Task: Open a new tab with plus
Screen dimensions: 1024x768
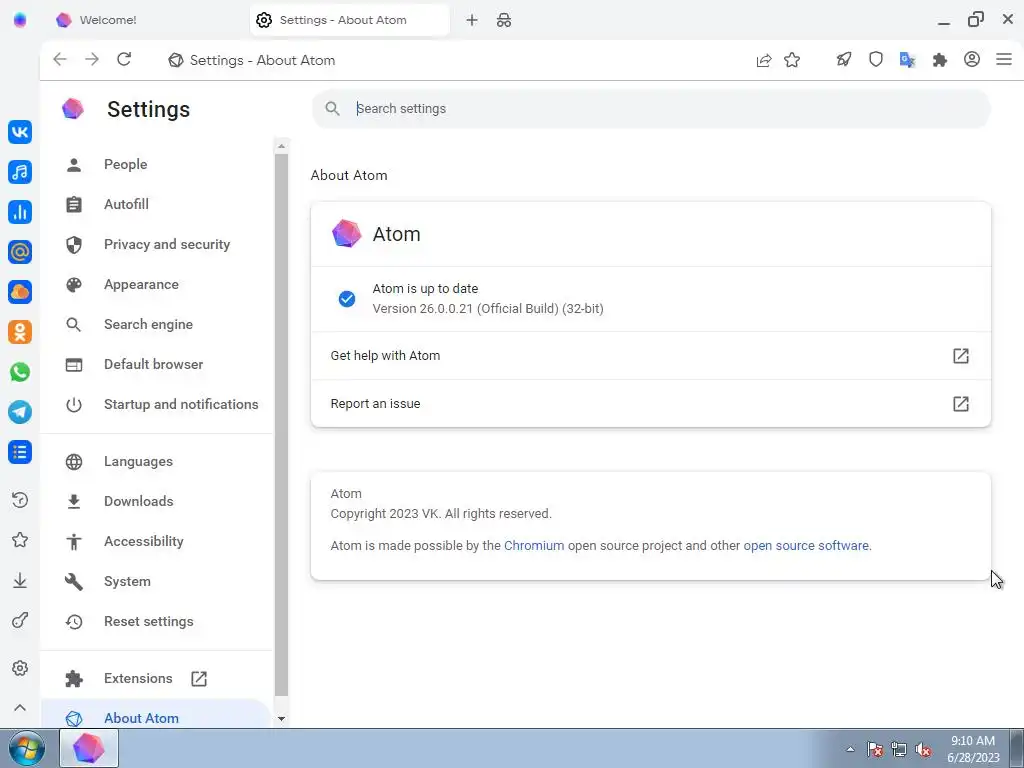Action: point(472,20)
